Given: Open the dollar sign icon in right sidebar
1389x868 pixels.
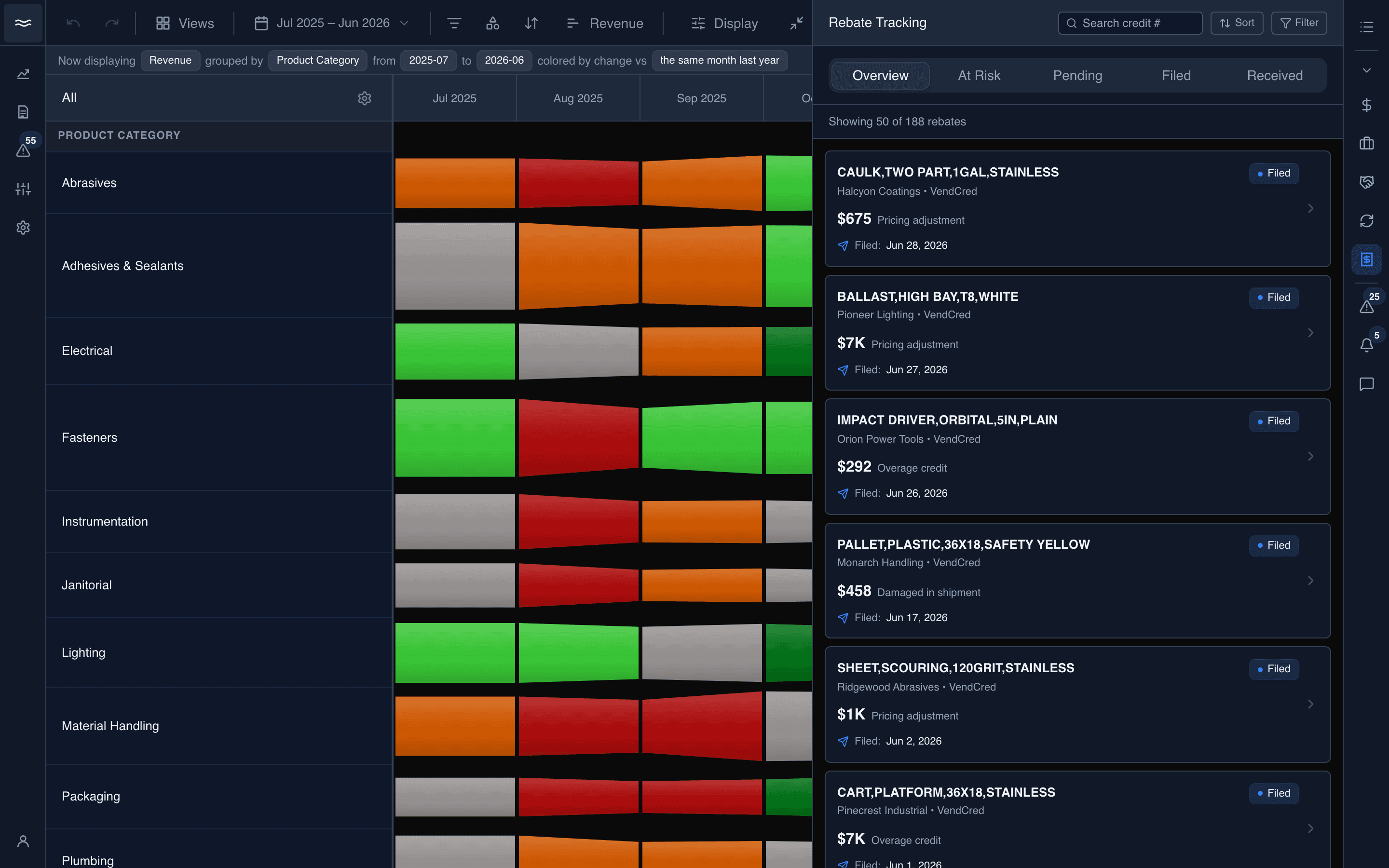Looking at the screenshot, I should 1367,105.
